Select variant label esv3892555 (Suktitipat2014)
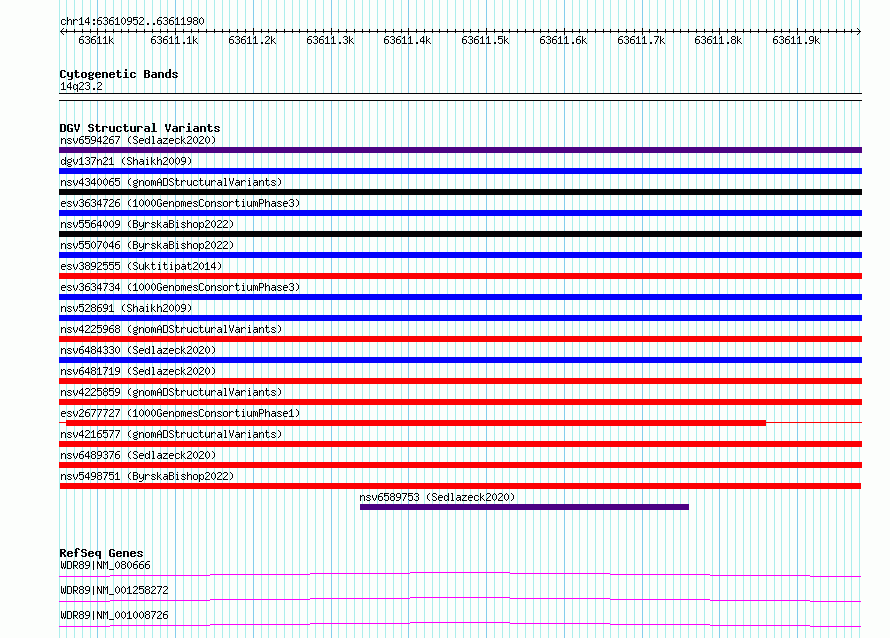890x638 pixels. click(141, 266)
